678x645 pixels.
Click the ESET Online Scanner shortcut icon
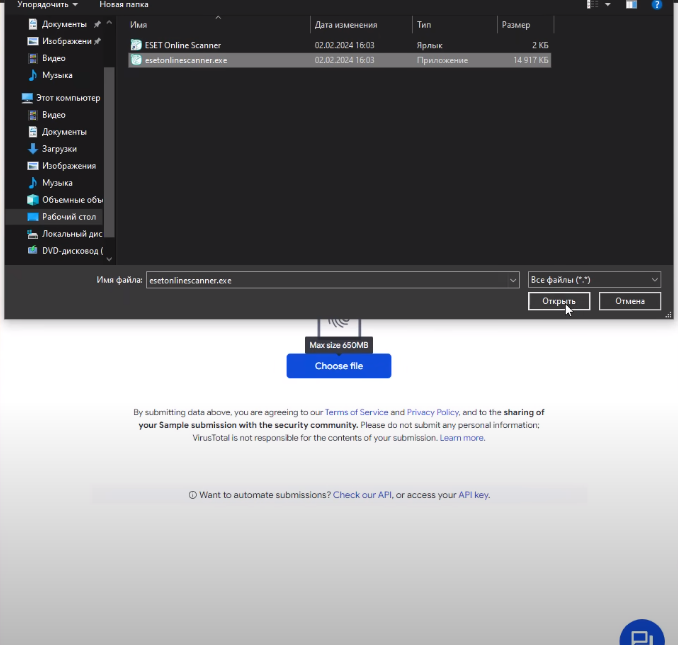pyautogui.click(x=136, y=45)
